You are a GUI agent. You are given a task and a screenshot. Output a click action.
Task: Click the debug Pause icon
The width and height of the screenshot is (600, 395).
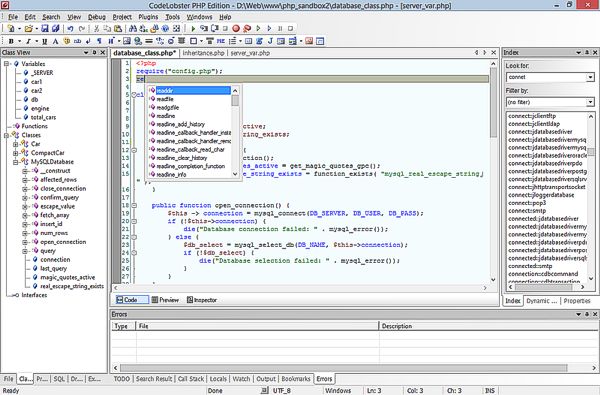(280, 28)
